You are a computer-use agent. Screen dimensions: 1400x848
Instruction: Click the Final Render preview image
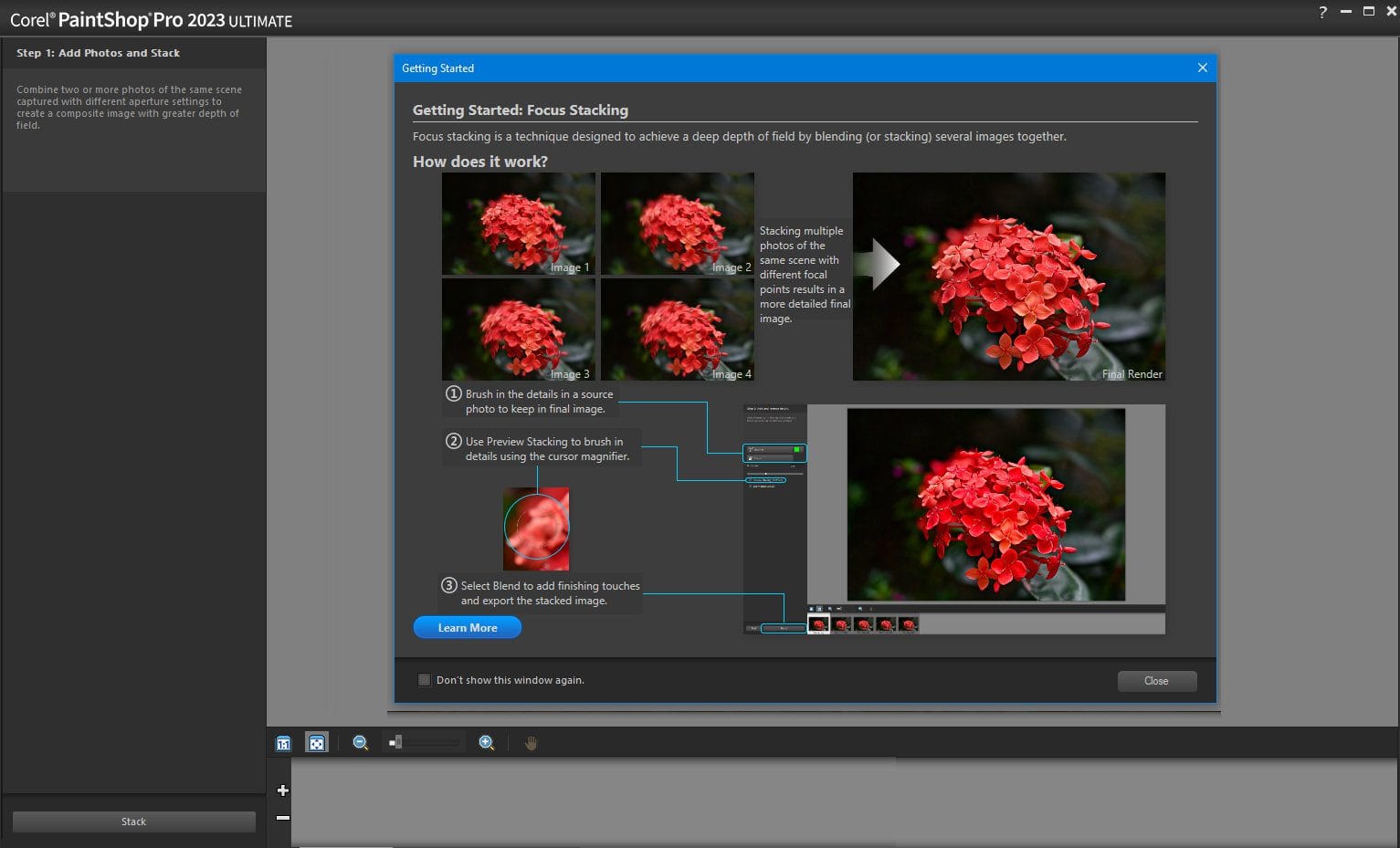pyautogui.click(x=1008, y=276)
